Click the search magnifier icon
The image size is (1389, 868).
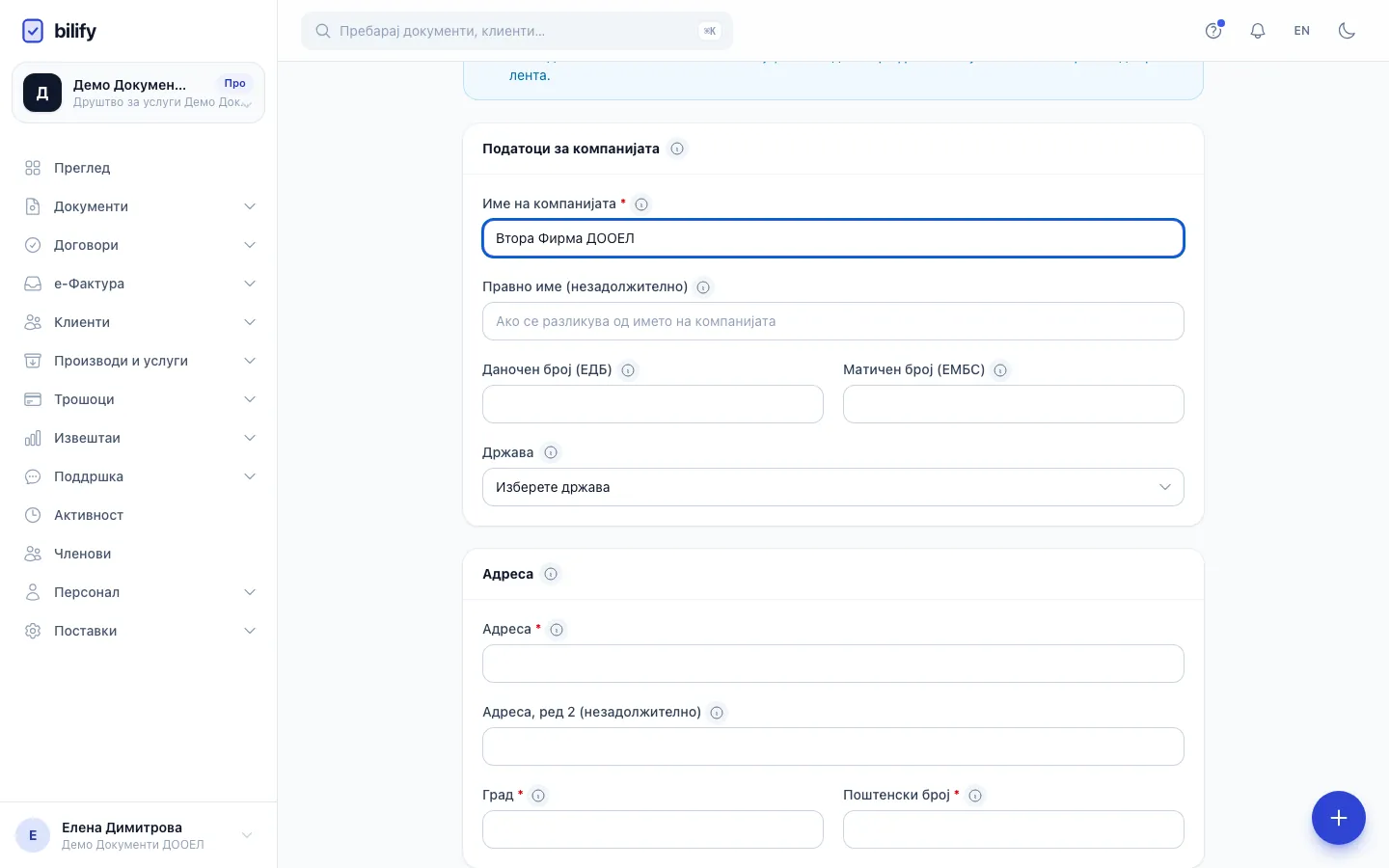[323, 31]
